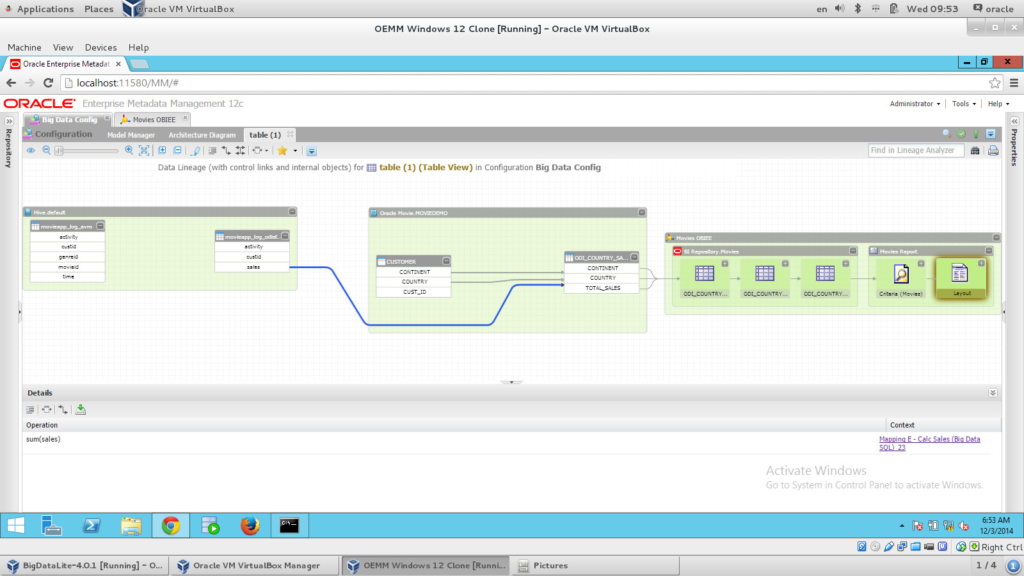1024x576 pixels.
Task: Click the highlighter pen icon in toolbar
Action: [195, 151]
